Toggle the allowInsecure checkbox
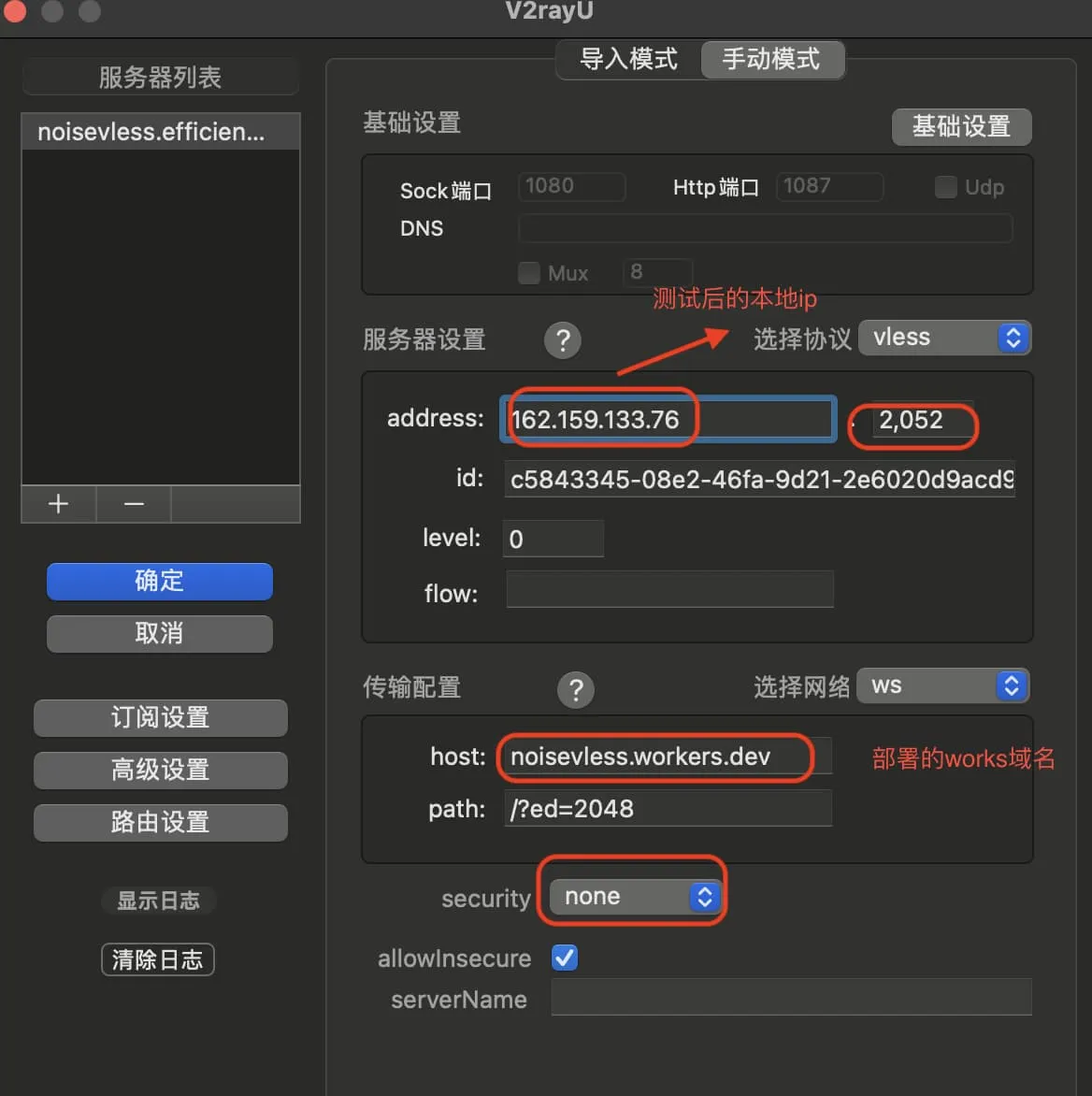The image size is (1092, 1096). point(565,958)
